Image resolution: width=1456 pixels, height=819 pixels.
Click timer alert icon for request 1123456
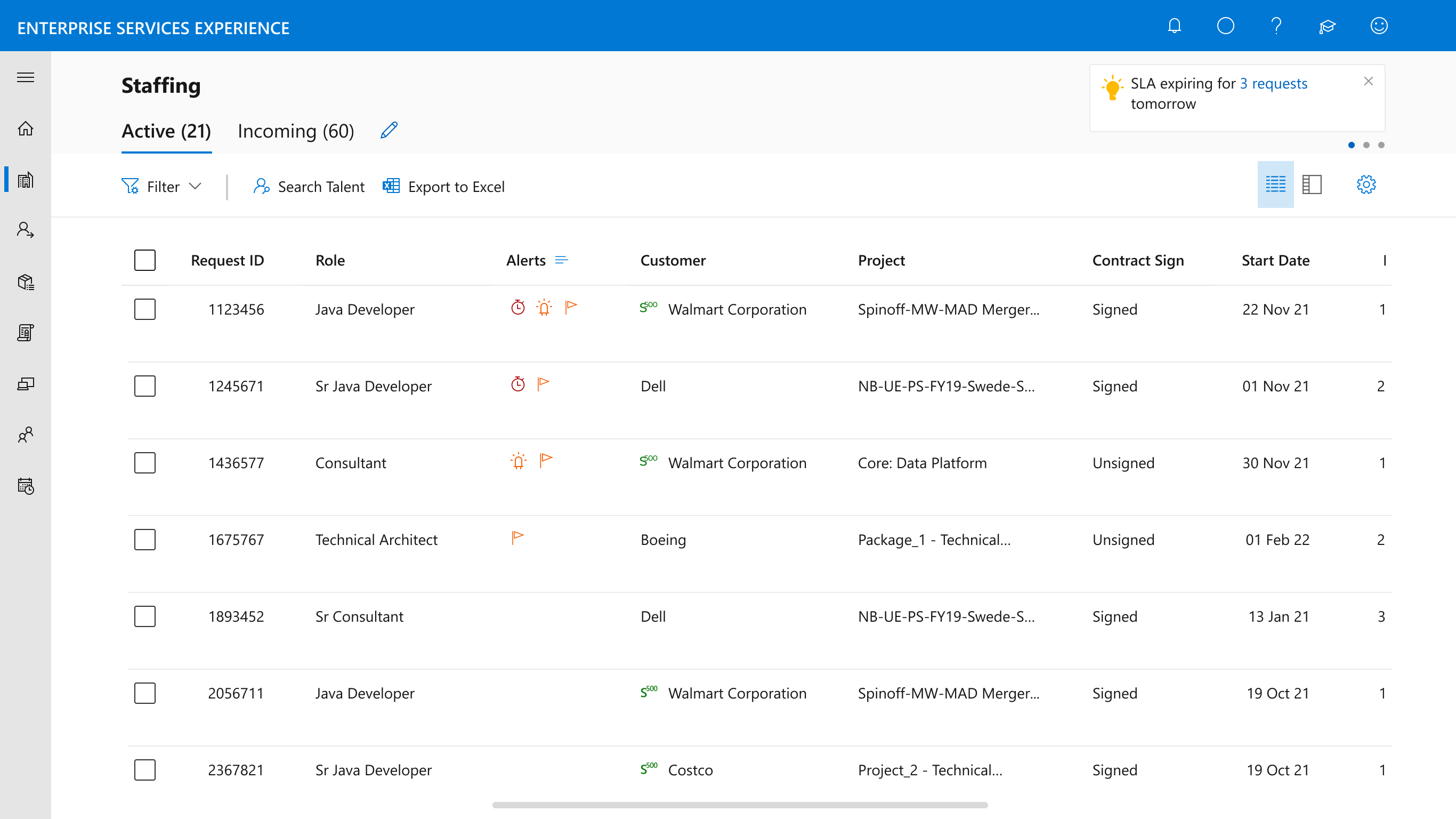point(517,307)
